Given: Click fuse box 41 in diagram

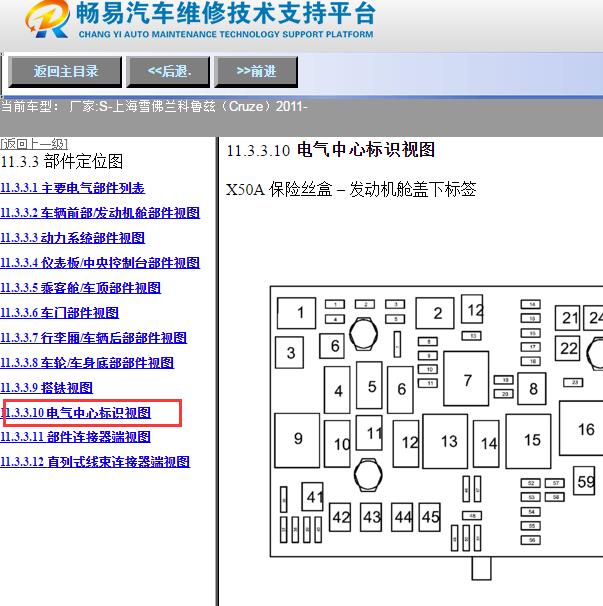Looking at the screenshot, I should click(x=312, y=497).
